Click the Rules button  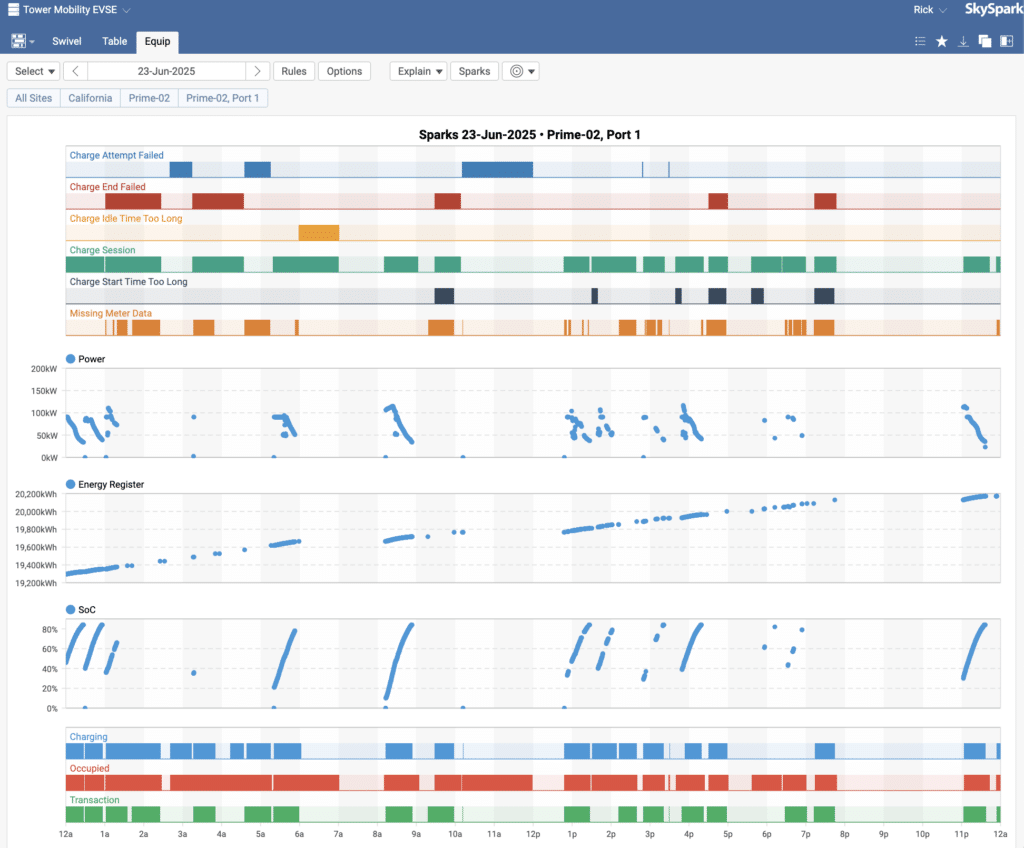coord(293,71)
